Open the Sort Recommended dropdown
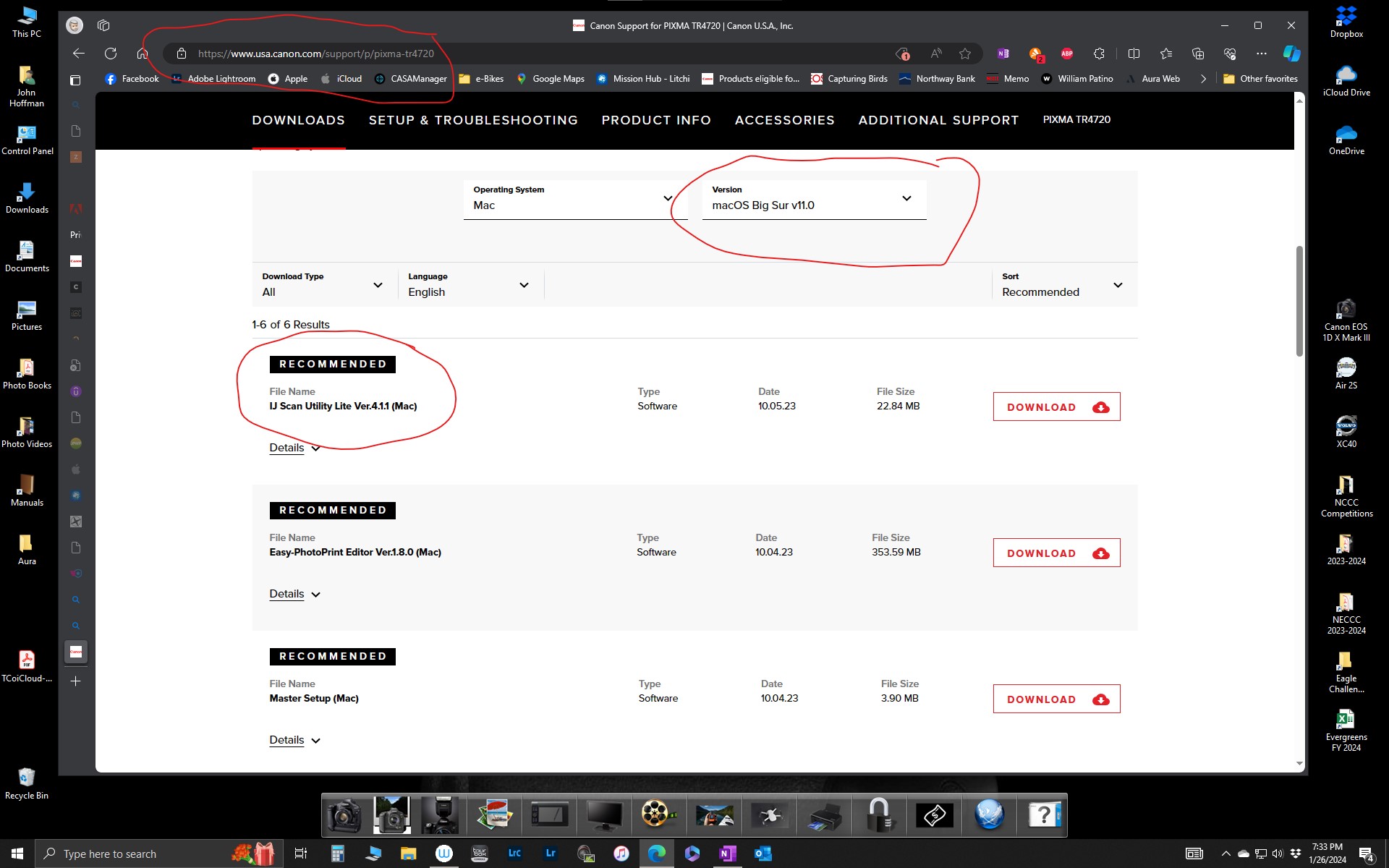Viewport: 1389px width, 868px height. (1061, 286)
